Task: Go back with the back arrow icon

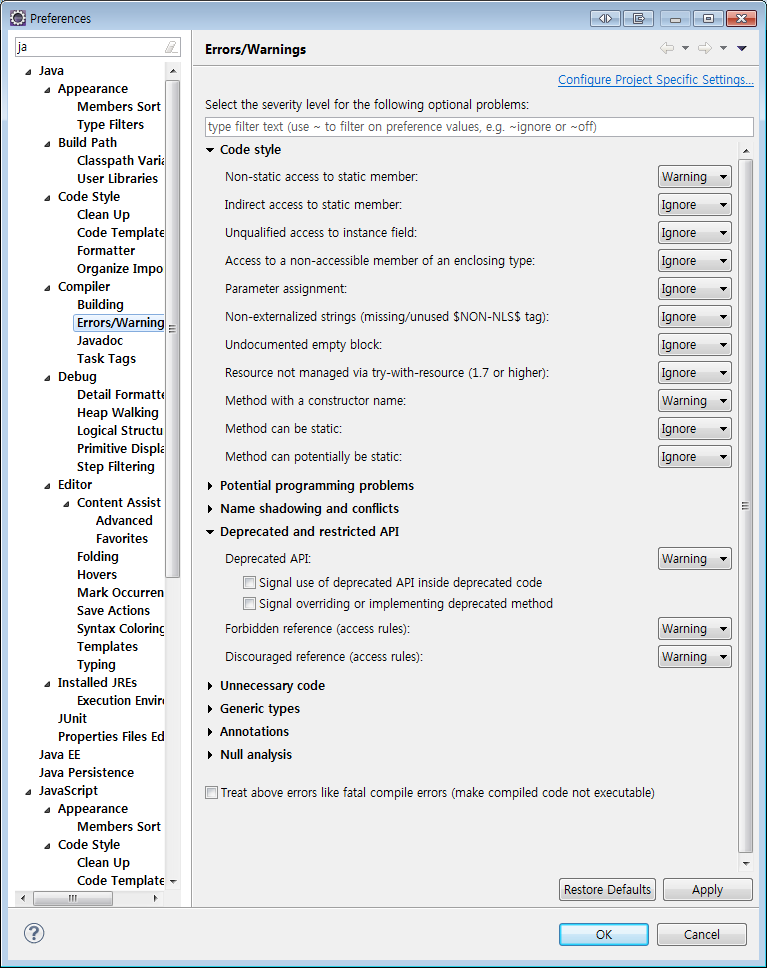Action: pyautogui.click(x=666, y=48)
